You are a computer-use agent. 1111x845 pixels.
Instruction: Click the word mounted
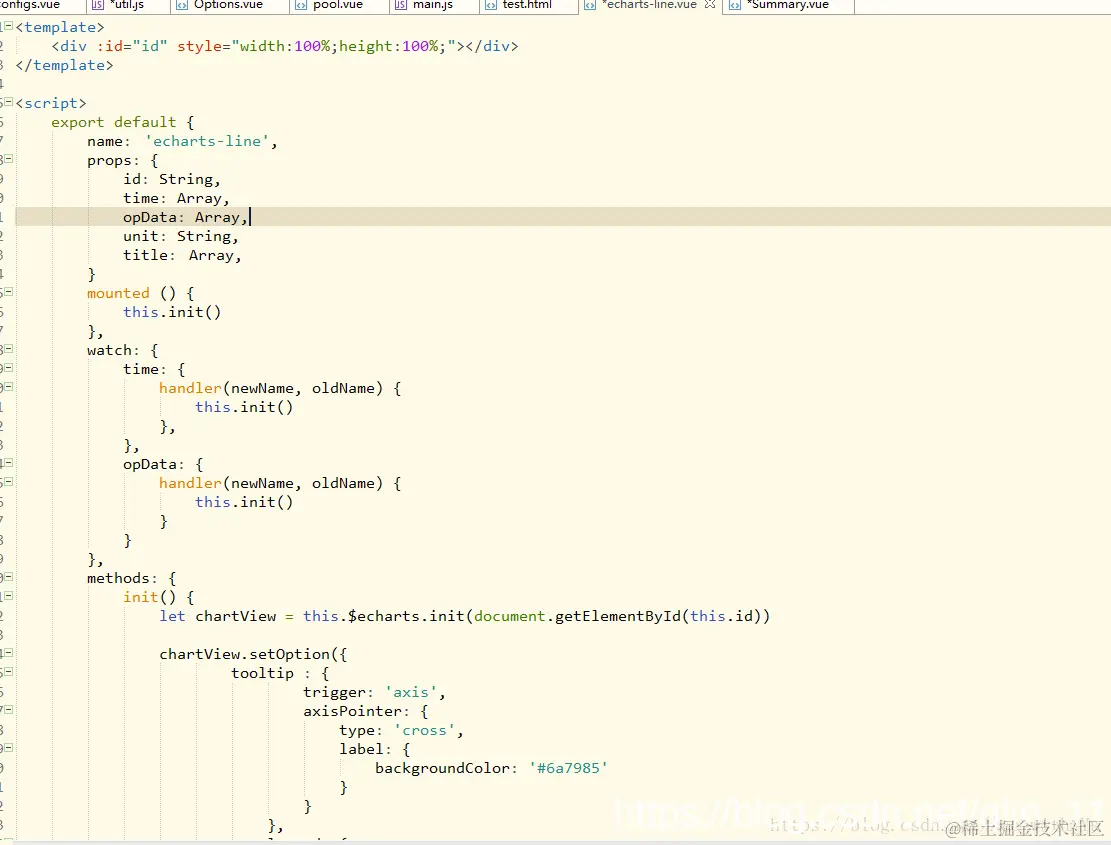coord(118,293)
